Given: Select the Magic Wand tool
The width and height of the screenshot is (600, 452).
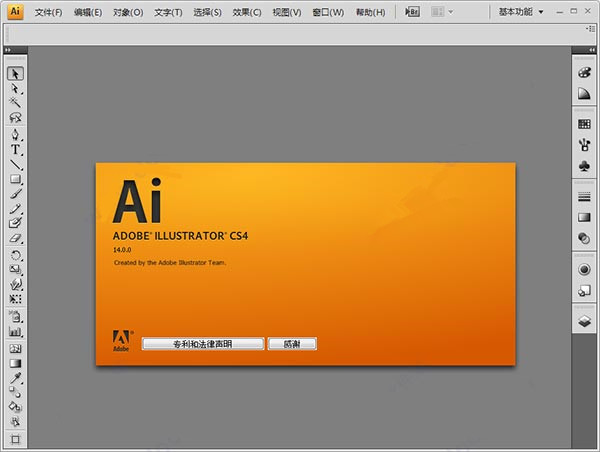Looking at the screenshot, I should point(15,102).
